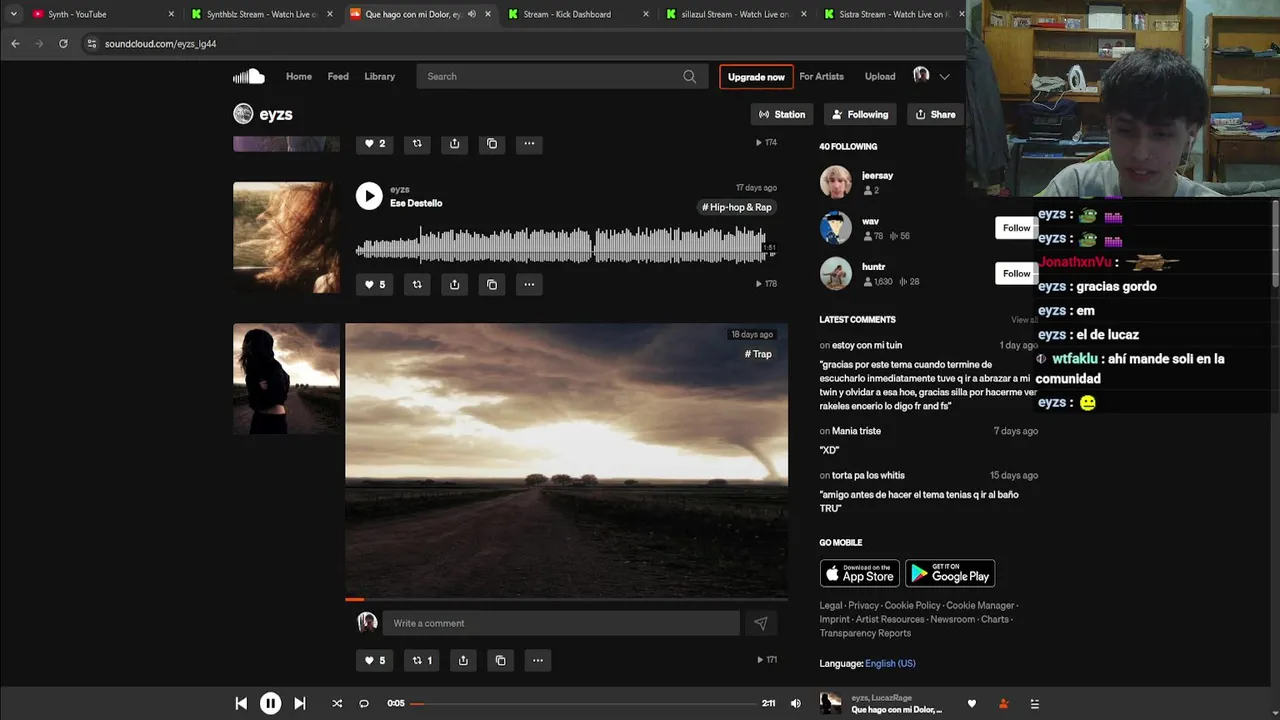Toggle the Following button
1280x720 pixels.
click(860, 114)
